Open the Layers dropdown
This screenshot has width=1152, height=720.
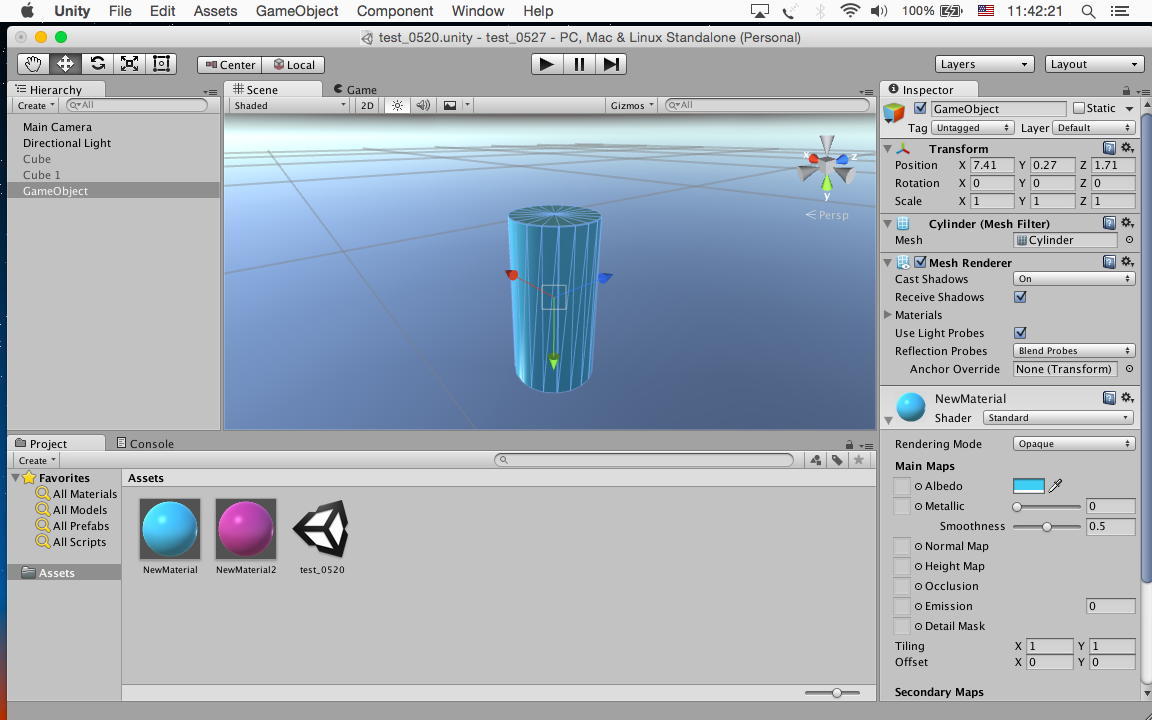(x=984, y=64)
